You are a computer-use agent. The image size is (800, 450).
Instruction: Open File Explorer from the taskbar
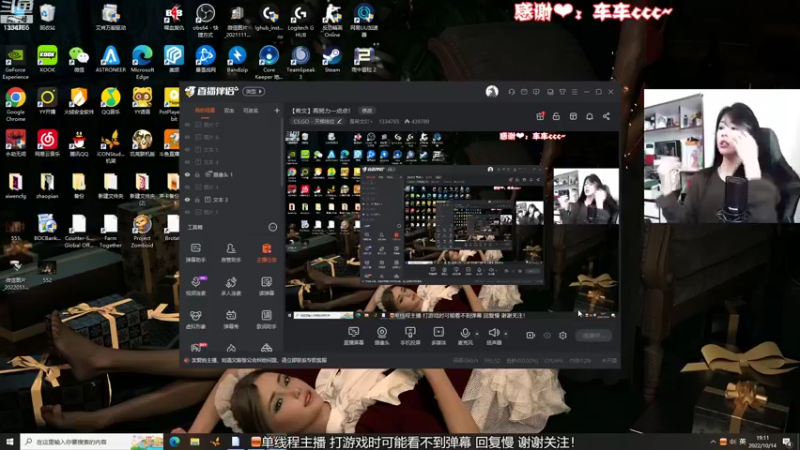[195, 442]
